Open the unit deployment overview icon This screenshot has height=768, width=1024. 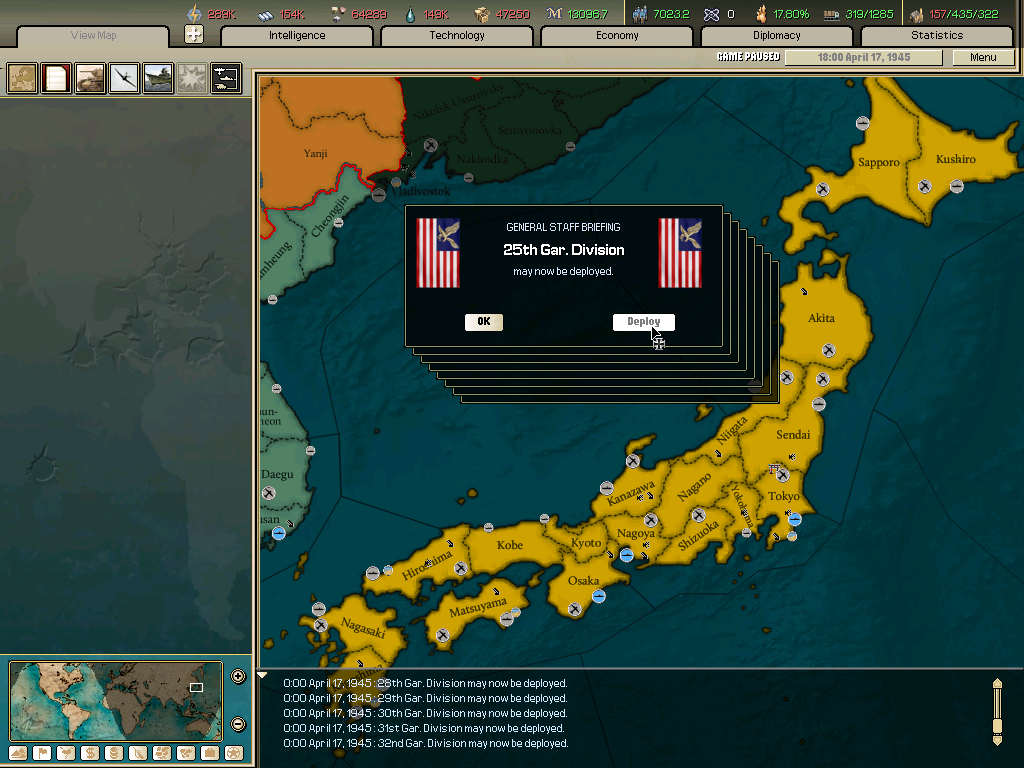225,78
